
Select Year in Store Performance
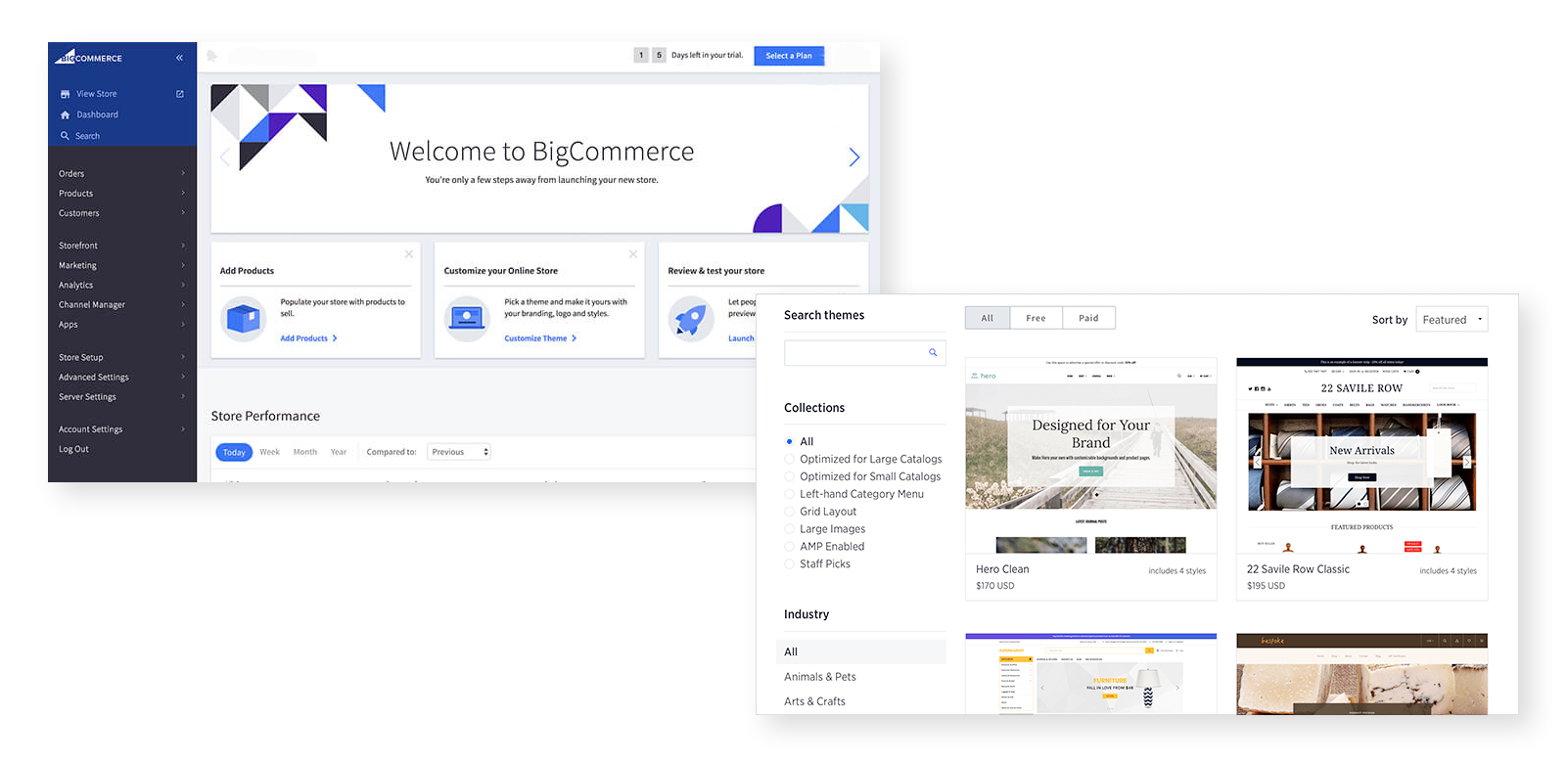coord(339,452)
